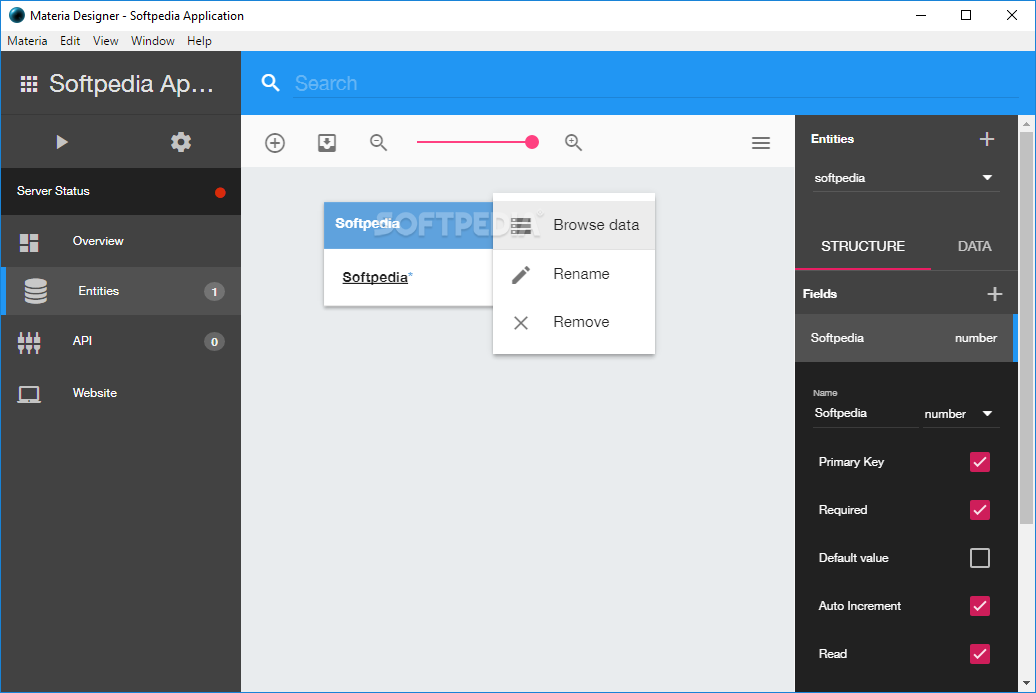Switch to the DATA tab

coord(975,246)
